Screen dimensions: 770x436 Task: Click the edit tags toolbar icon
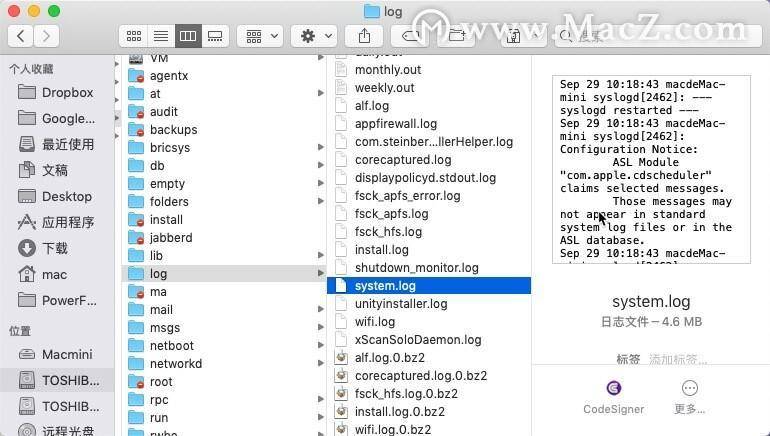[x=411, y=36]
